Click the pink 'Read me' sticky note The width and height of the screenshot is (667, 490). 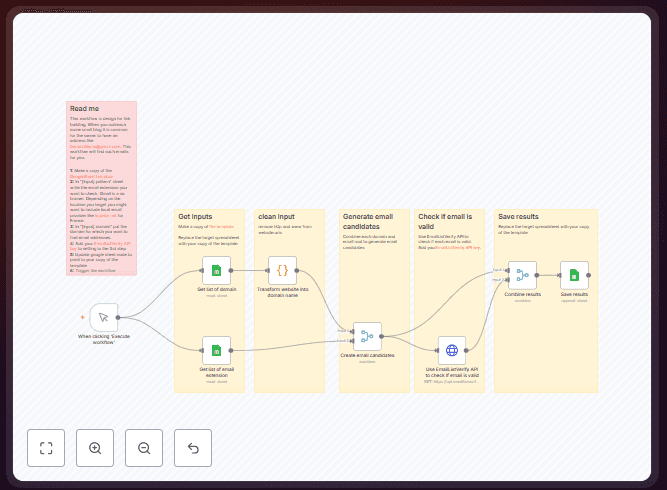pyautogui.click(x=102, y=190)
